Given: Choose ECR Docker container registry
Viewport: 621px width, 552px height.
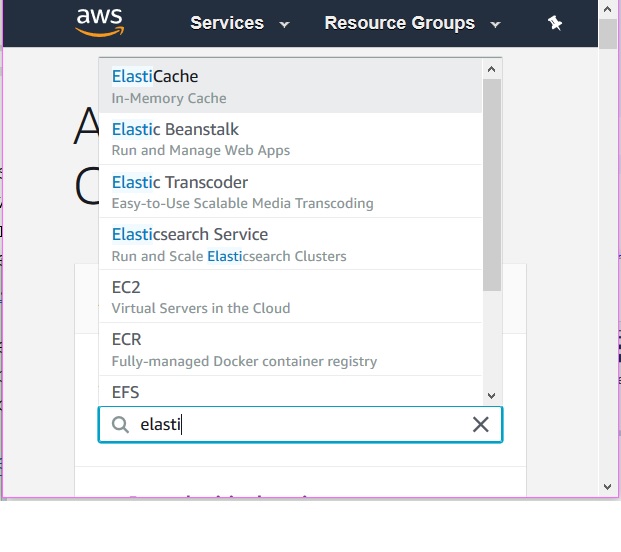Looking at the screenshot, I should (x=290, y=349).
